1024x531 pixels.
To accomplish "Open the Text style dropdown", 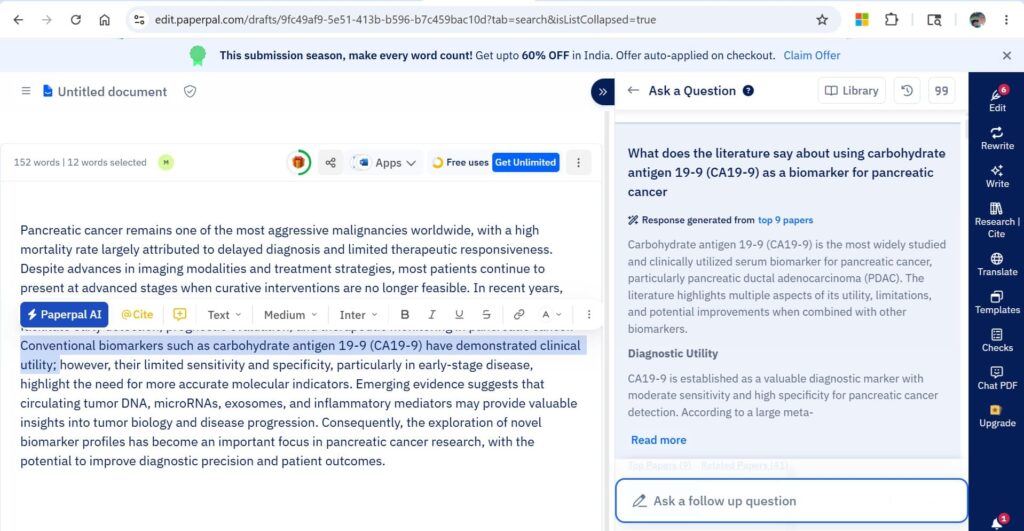I will 224,315.
